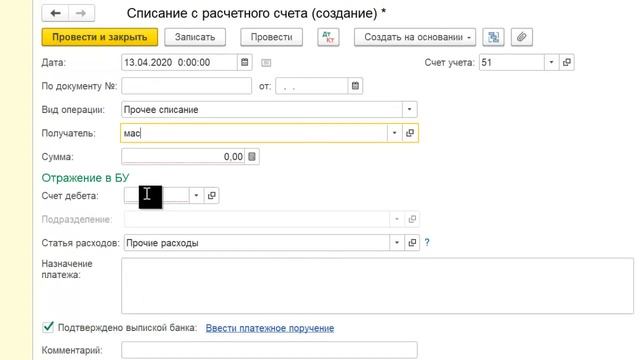640x360 pixels.
Task: Click the Сумма field showing 0,00
Action: [183, 157]
